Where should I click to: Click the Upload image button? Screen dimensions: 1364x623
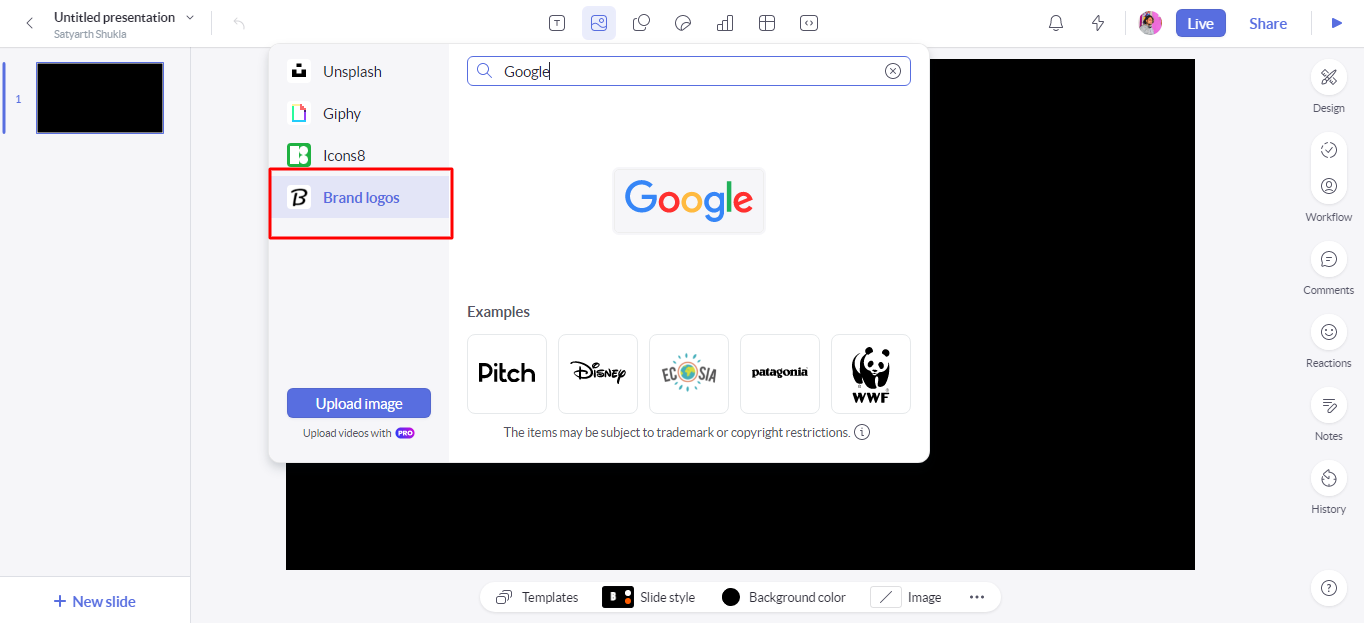click(359, 403)
